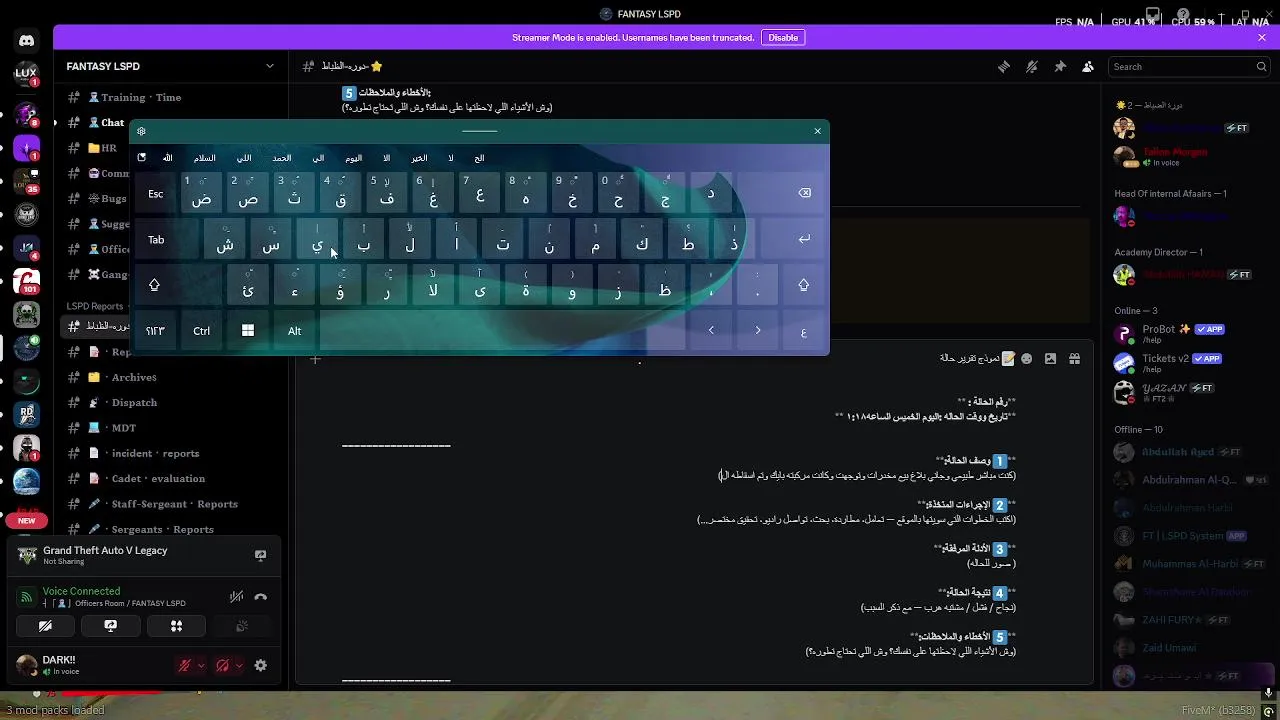
Task: Click the Windows logo key on keyboard
Action: [x=247, y=331]
